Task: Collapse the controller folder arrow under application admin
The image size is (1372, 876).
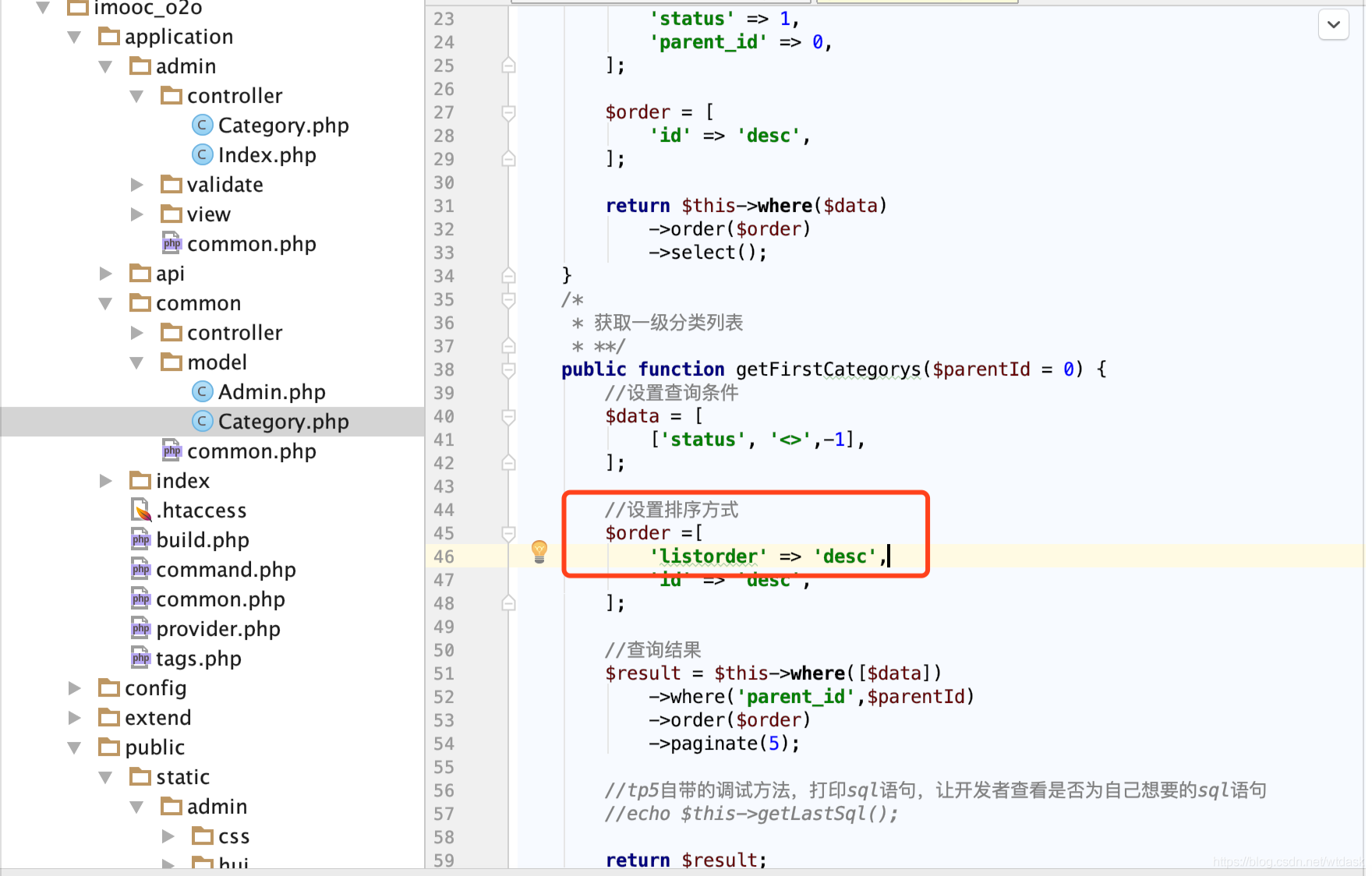Action: pos(137,97)
